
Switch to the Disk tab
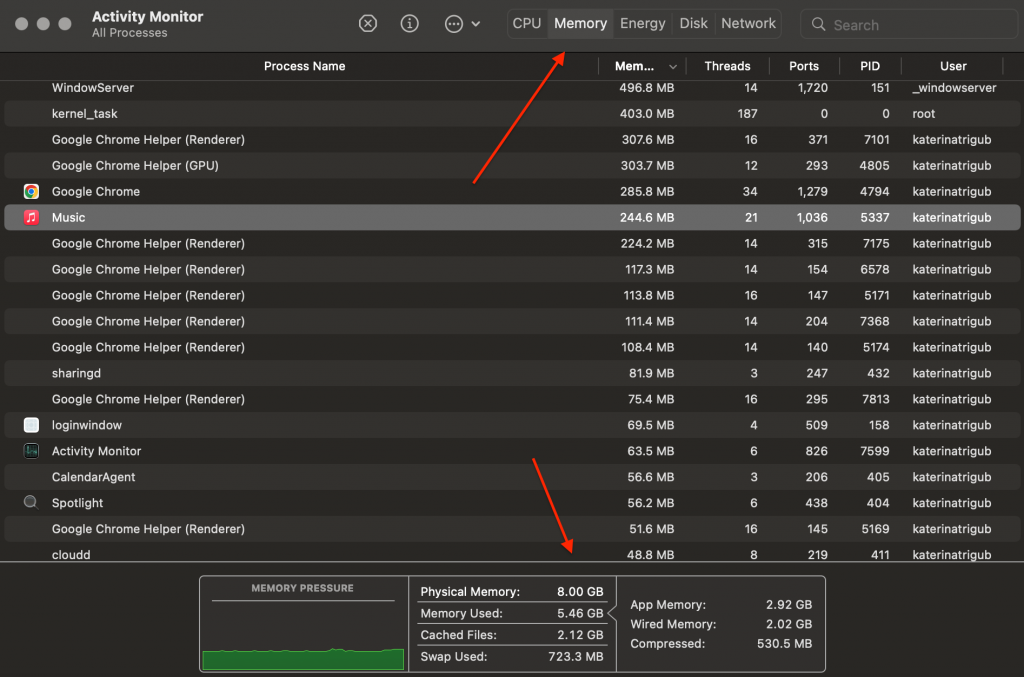694,24
